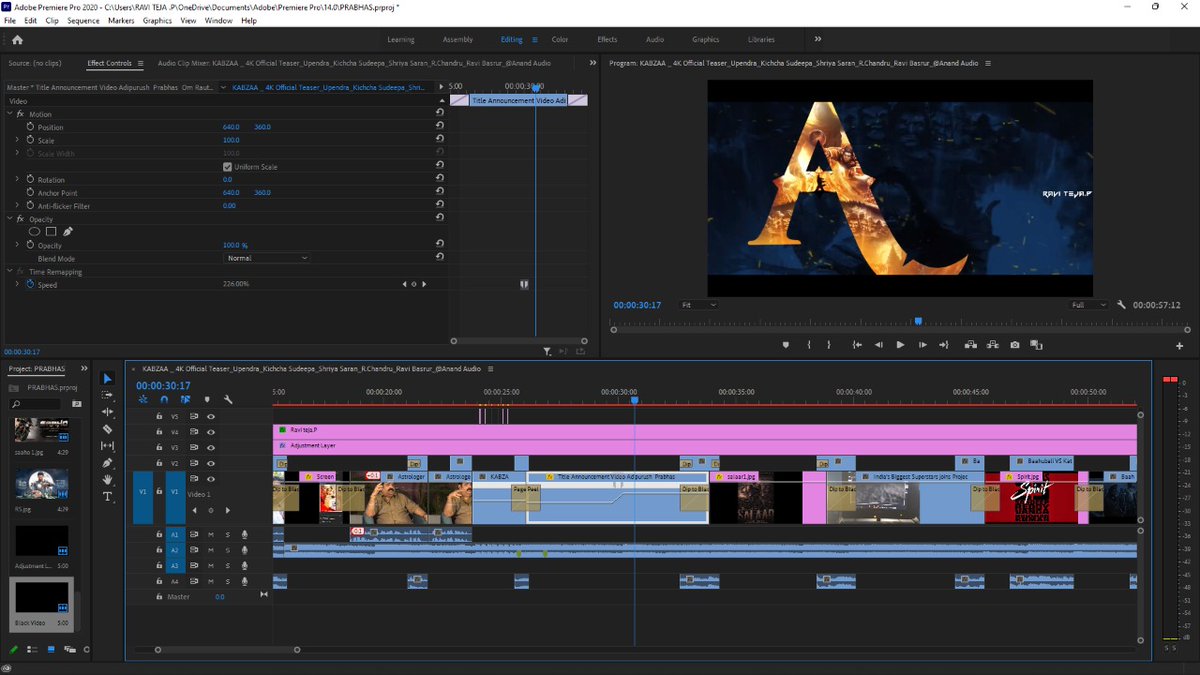Viewport: 1200px width, 675px height.
Task: Toggle Position animation stopwatch
Action: tap(30, 127)
